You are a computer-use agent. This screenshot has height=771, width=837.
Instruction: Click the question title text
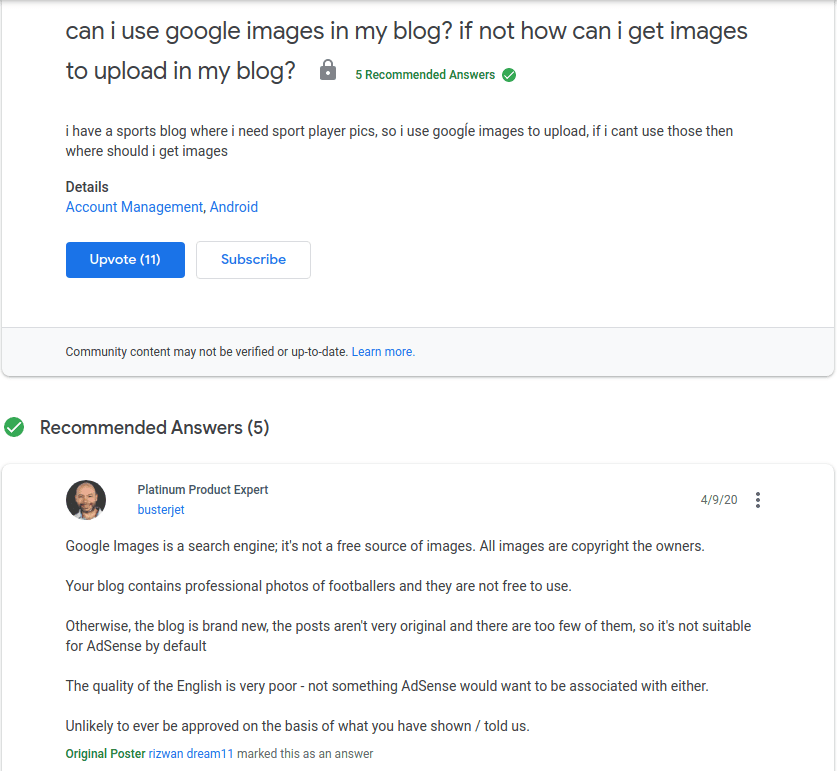[x=406, y=31]
